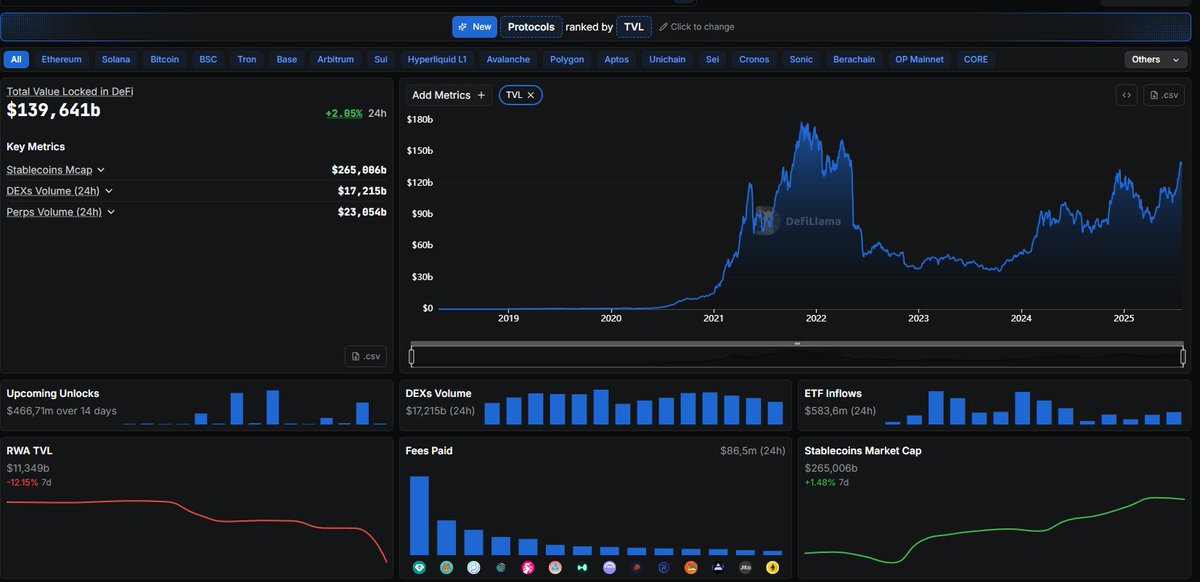1200x582 pixels.
Task: Open the Others chains dropdown
Action: [1157, 59]
